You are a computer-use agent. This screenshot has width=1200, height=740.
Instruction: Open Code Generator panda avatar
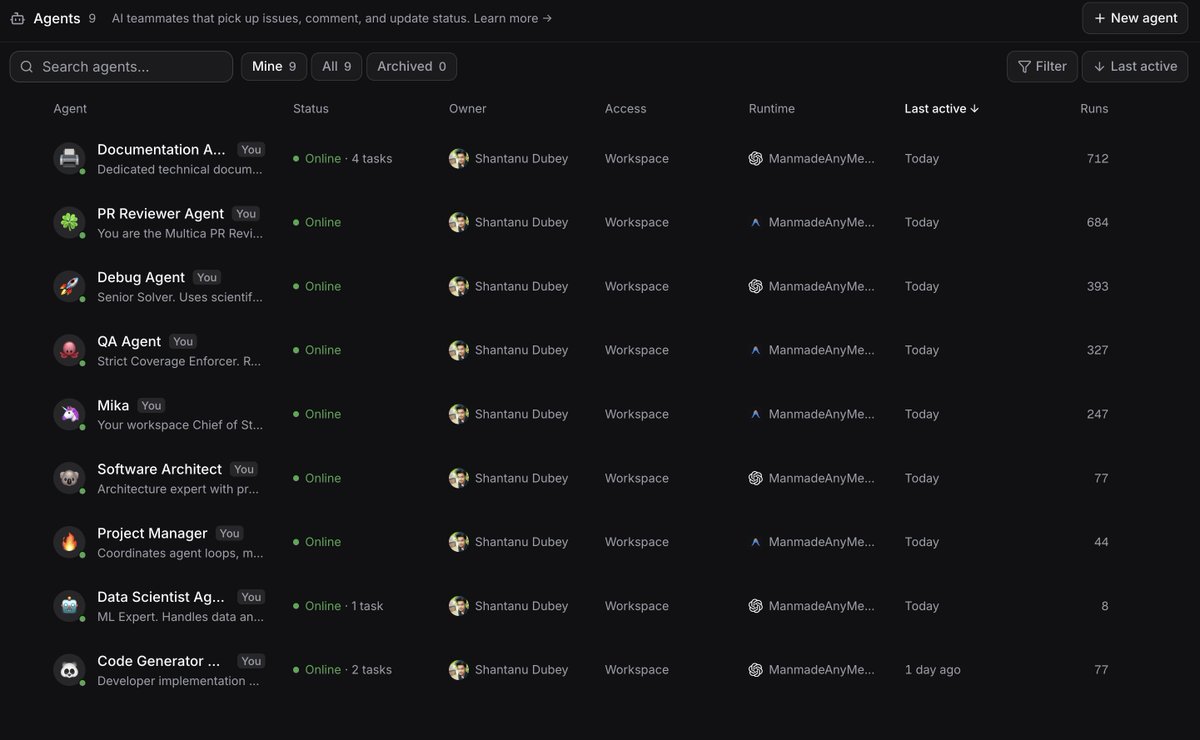click(x=69, y=670)
